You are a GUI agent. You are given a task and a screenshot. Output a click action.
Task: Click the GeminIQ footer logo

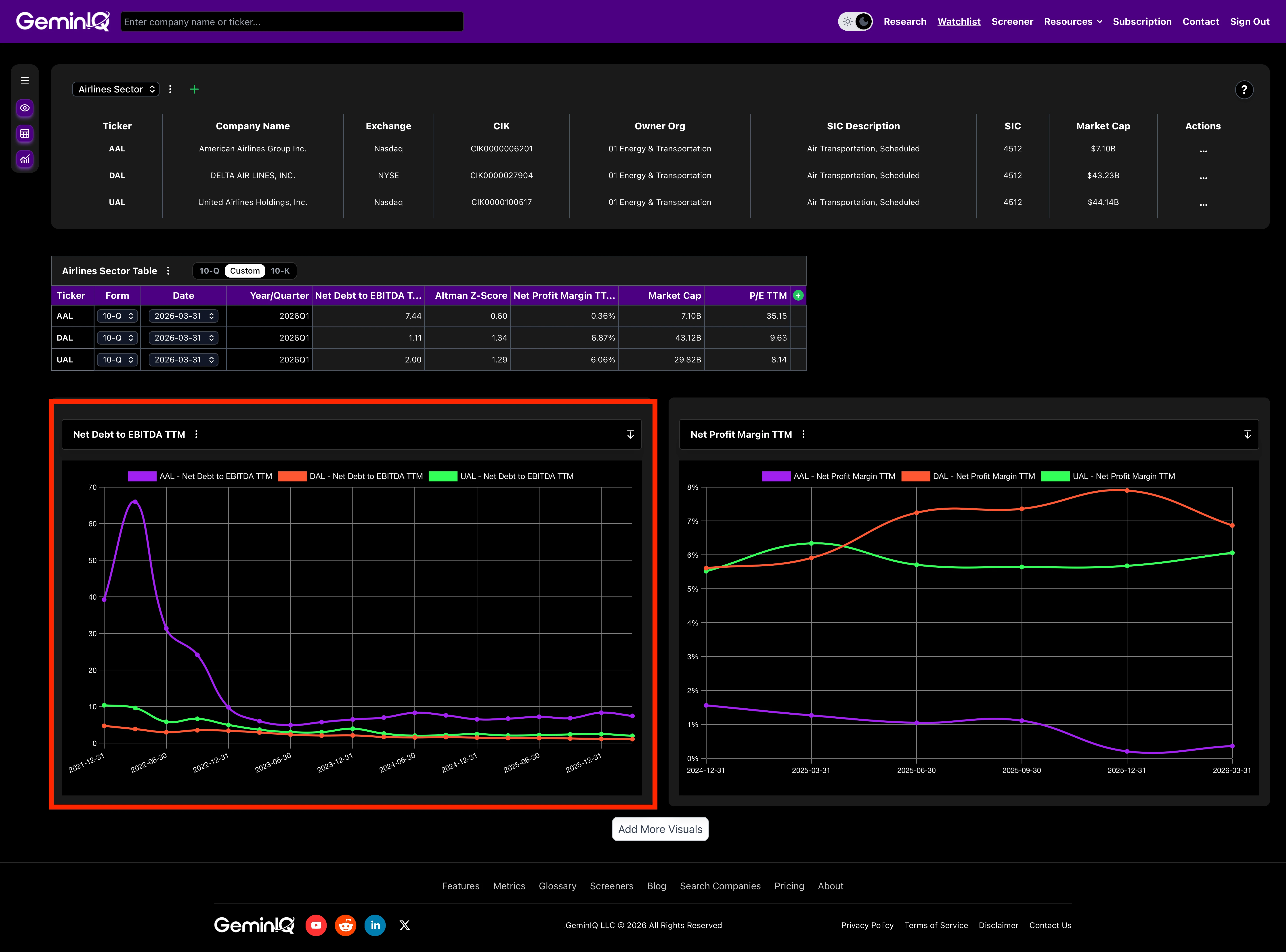(x=254, y=925)
